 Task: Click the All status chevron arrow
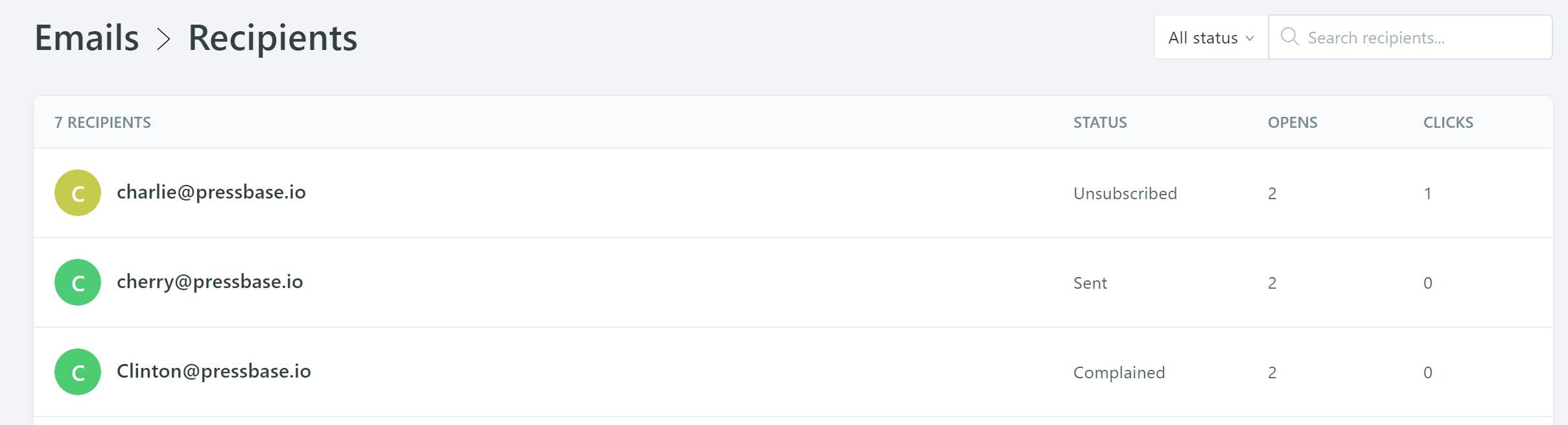pos(1250,39)
